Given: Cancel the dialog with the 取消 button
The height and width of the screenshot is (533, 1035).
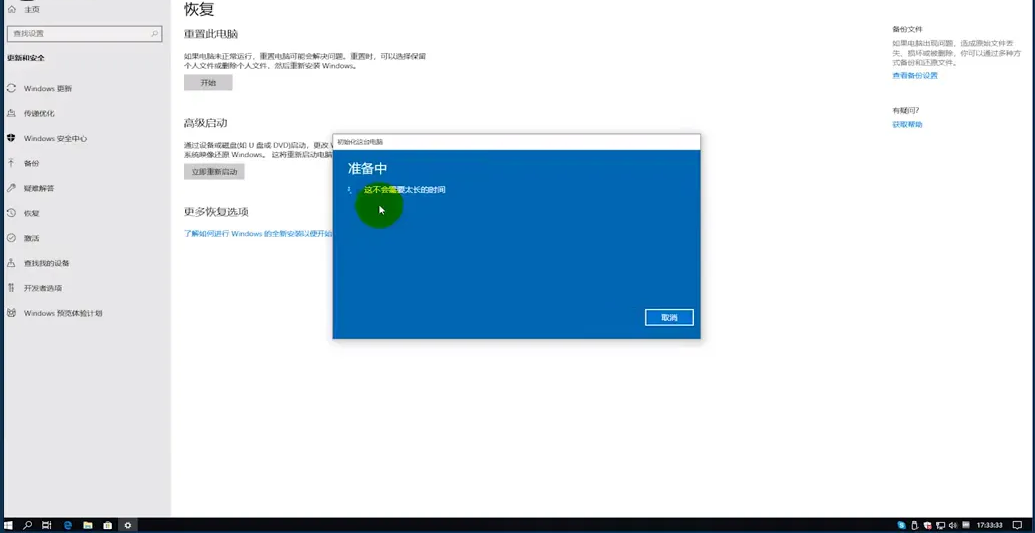Looking at the screenshot, I should (669, 318).
